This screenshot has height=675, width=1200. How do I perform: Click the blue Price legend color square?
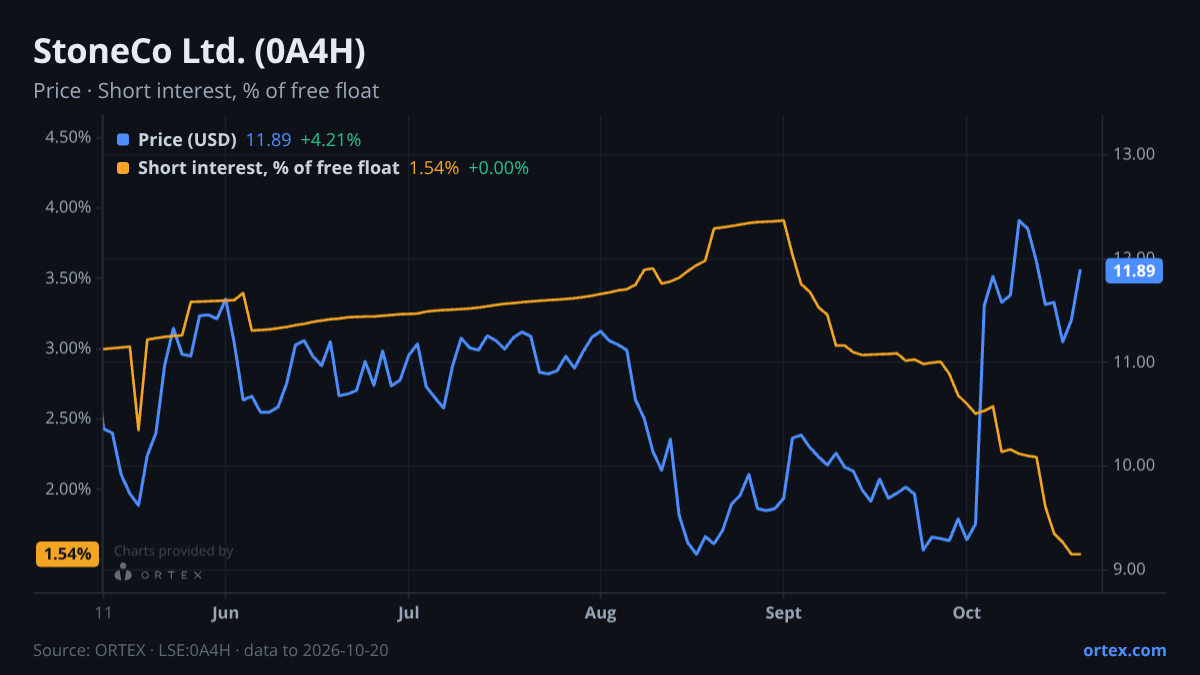[123, 140]
